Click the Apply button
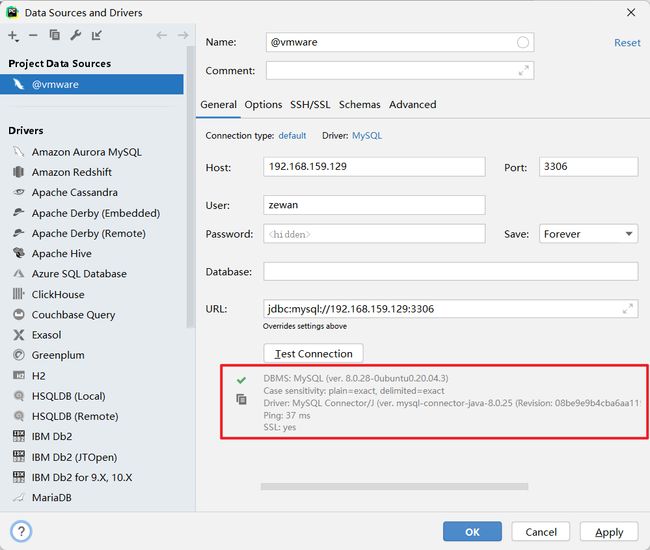The image size is (650, 550). pyautogui.click(x=609, y=532)
